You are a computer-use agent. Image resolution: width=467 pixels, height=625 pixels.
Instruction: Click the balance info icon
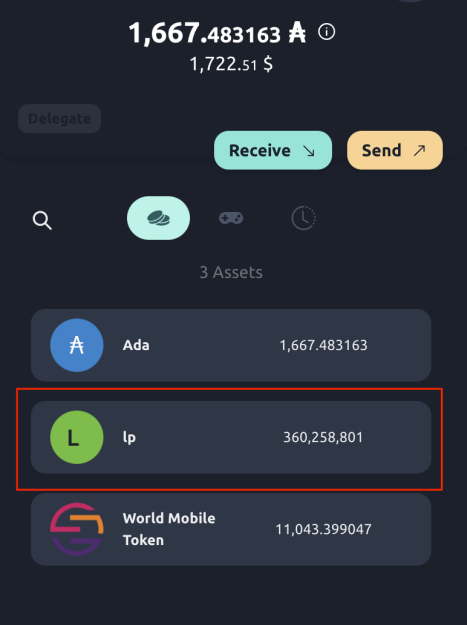pos(326,32)
